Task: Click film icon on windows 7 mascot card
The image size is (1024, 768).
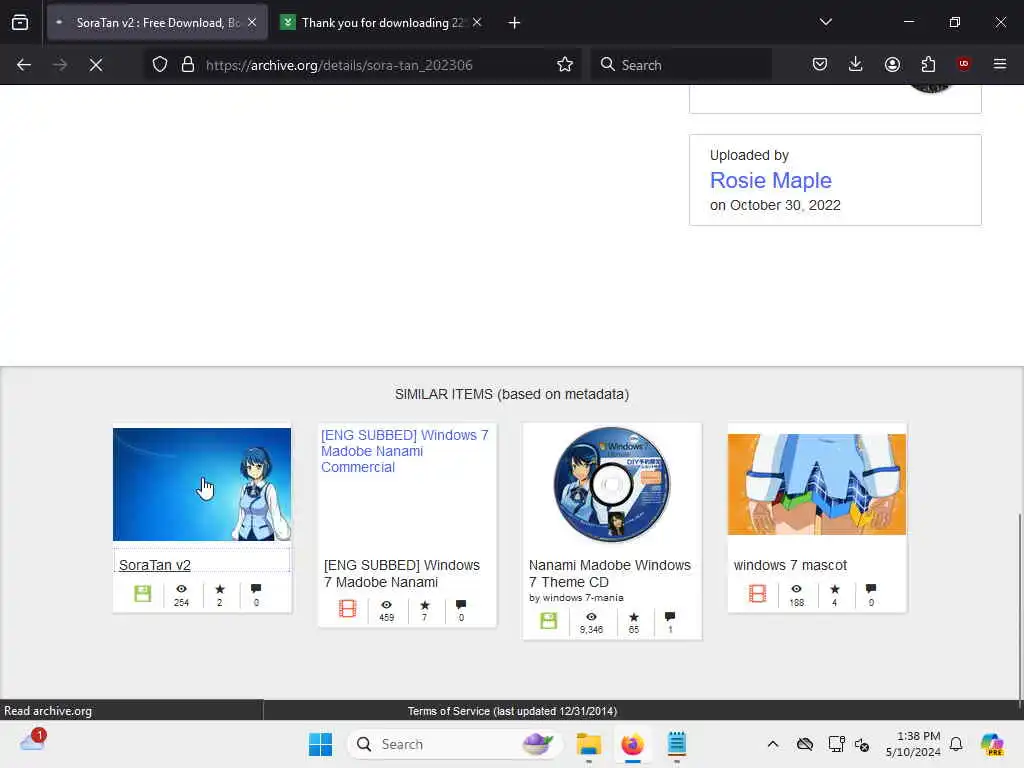Action: (x=758, y=594)
